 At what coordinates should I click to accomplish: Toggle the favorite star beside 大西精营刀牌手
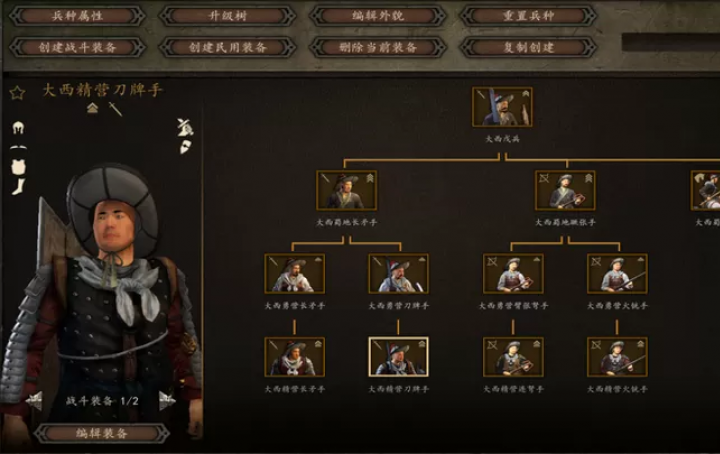pyautogui.click(x=17, y=93)
